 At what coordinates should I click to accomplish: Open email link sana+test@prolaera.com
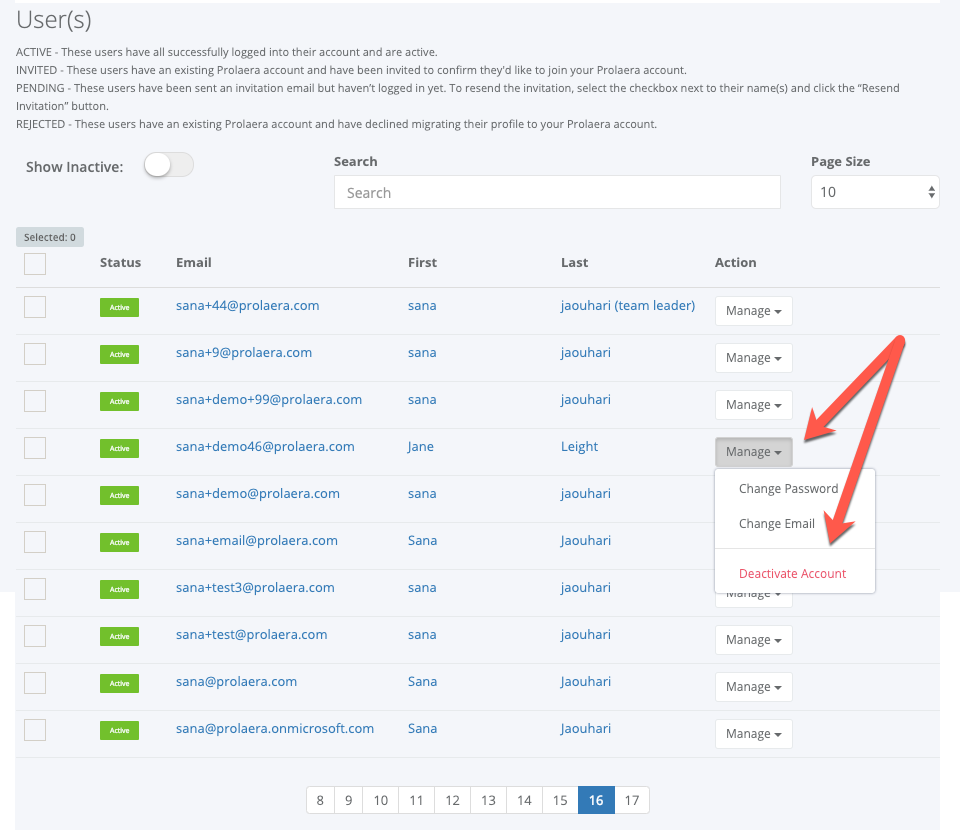[x=252, y=635]
